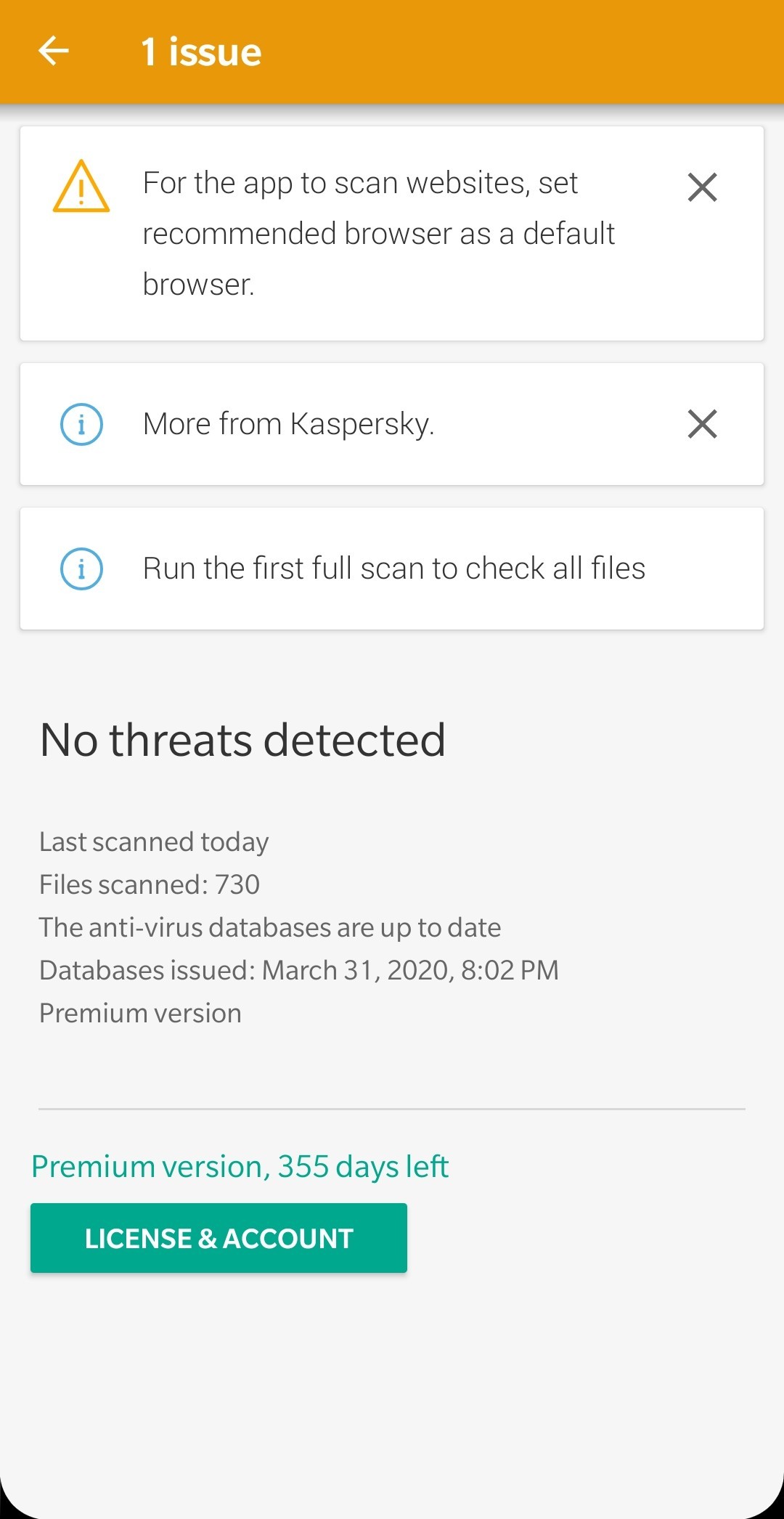Tap the info icon beside full scan prompt
The width and height of the screenshot is (784, 1519).
click(81, 569)
